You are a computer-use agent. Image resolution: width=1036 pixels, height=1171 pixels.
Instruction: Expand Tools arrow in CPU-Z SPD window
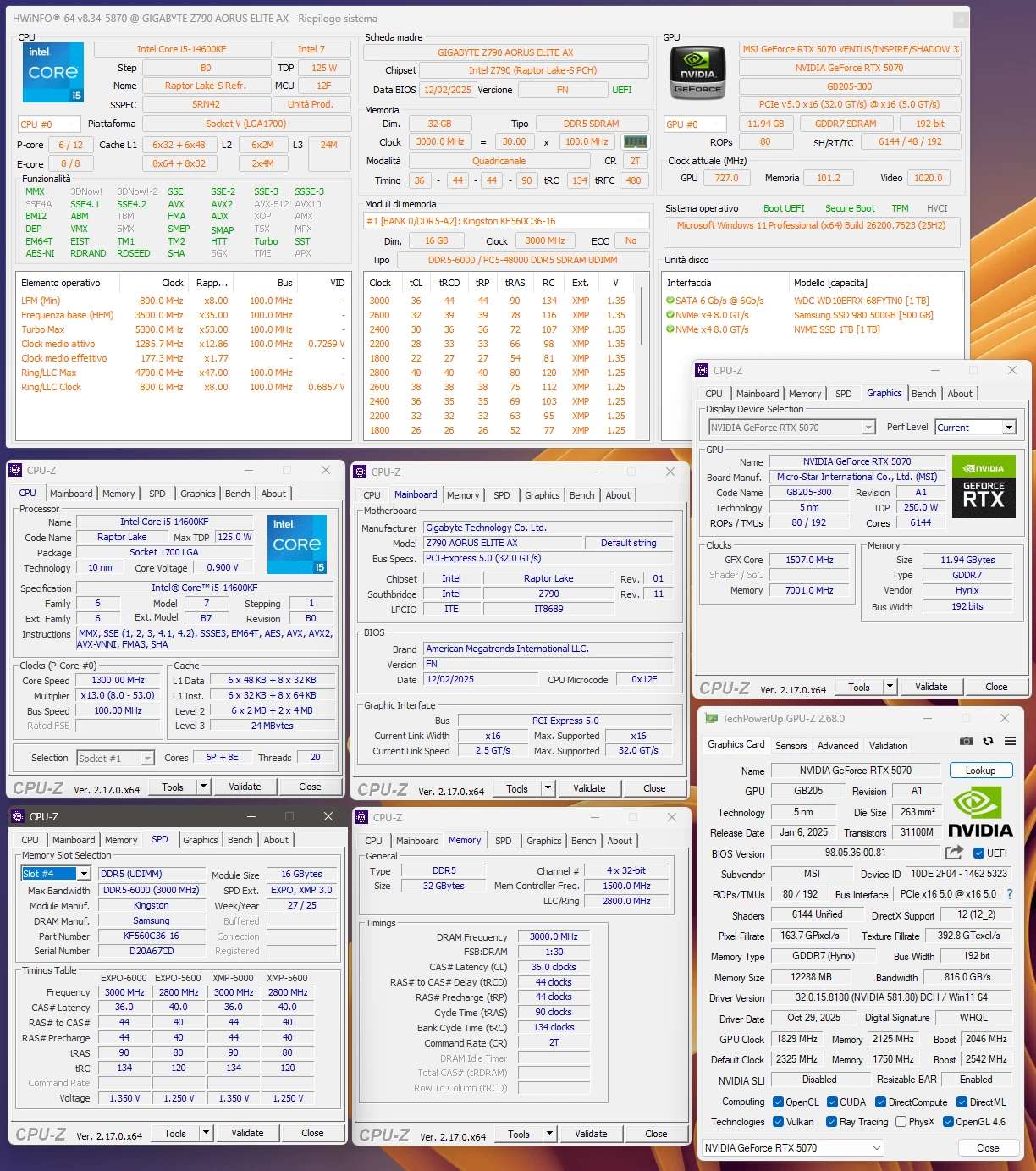tap(206, 1133)
